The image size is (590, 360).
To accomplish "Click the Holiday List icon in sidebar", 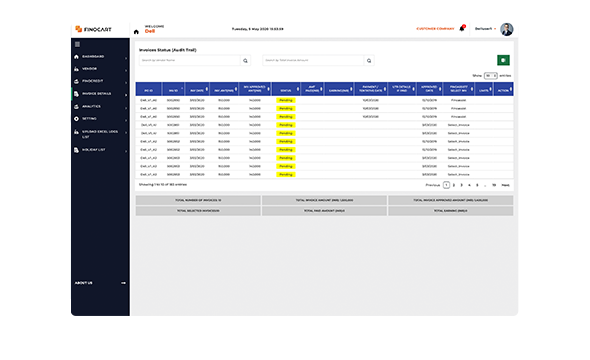I will (76, 150).
